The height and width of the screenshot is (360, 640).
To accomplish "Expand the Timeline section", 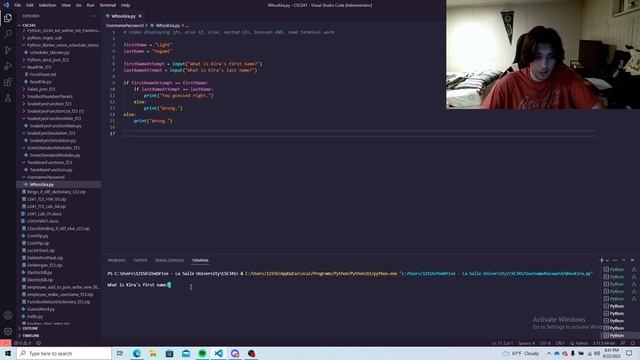I will coord(31,336).
